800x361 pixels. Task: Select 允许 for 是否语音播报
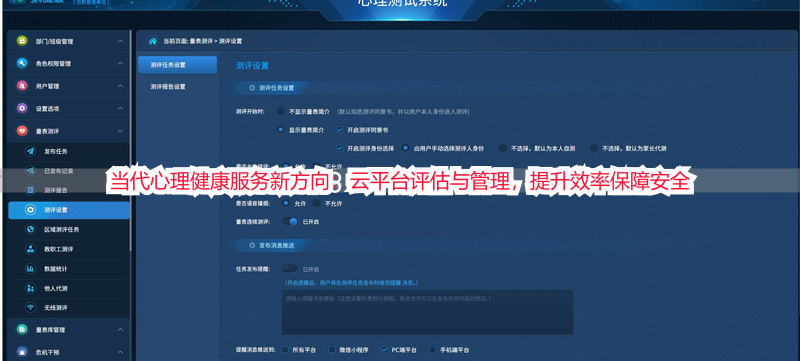click(x=286, y=203)
